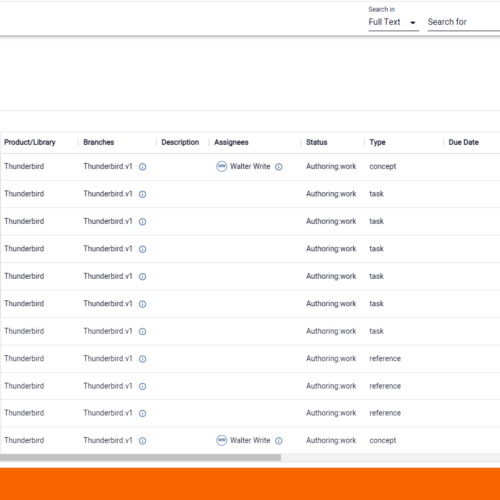Viewport: 500px width, 500px height.
Task: Sort by the Due Date column header
Action: (463, 142)
